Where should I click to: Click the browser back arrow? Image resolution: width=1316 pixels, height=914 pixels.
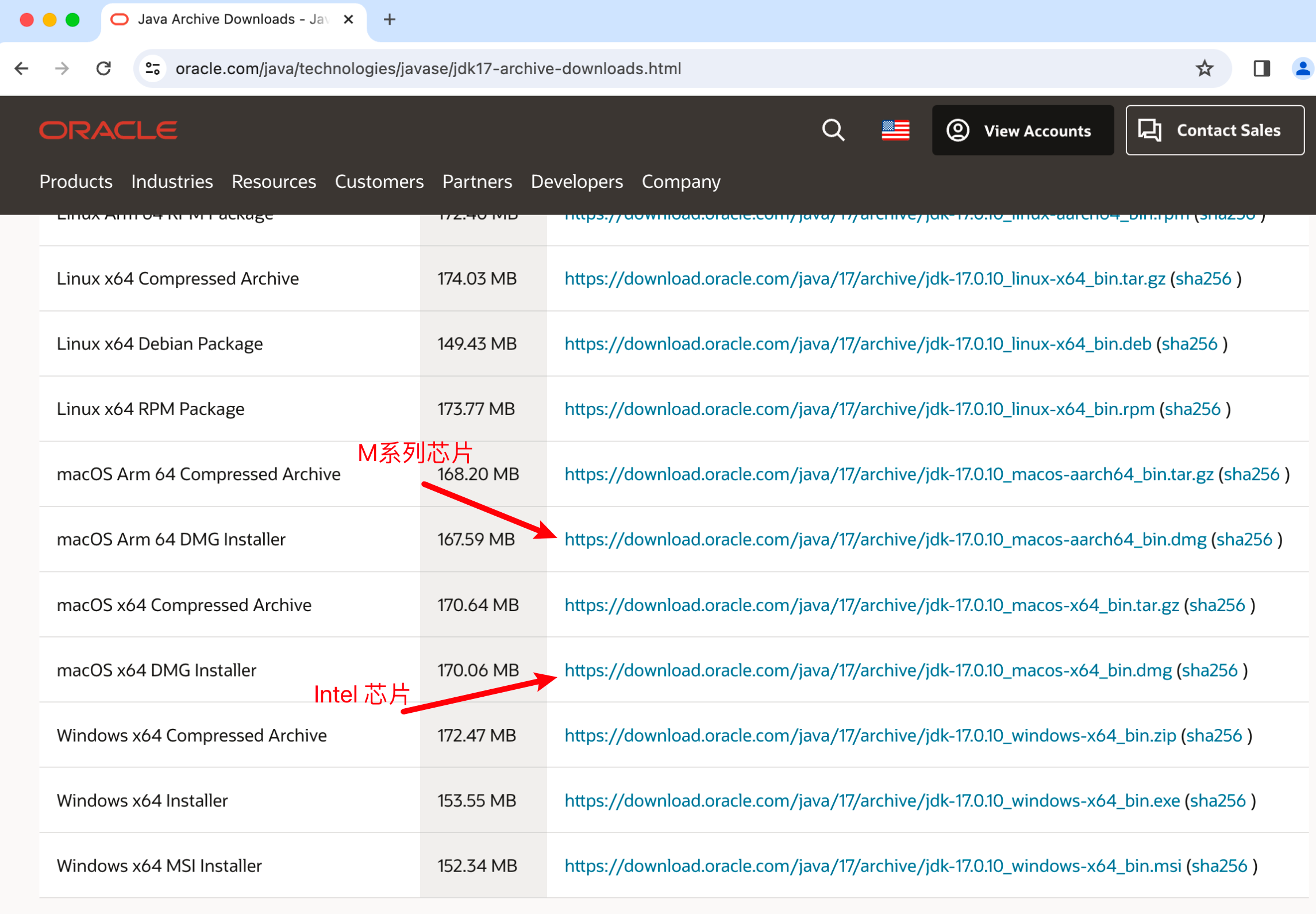(x=22, y=68)
